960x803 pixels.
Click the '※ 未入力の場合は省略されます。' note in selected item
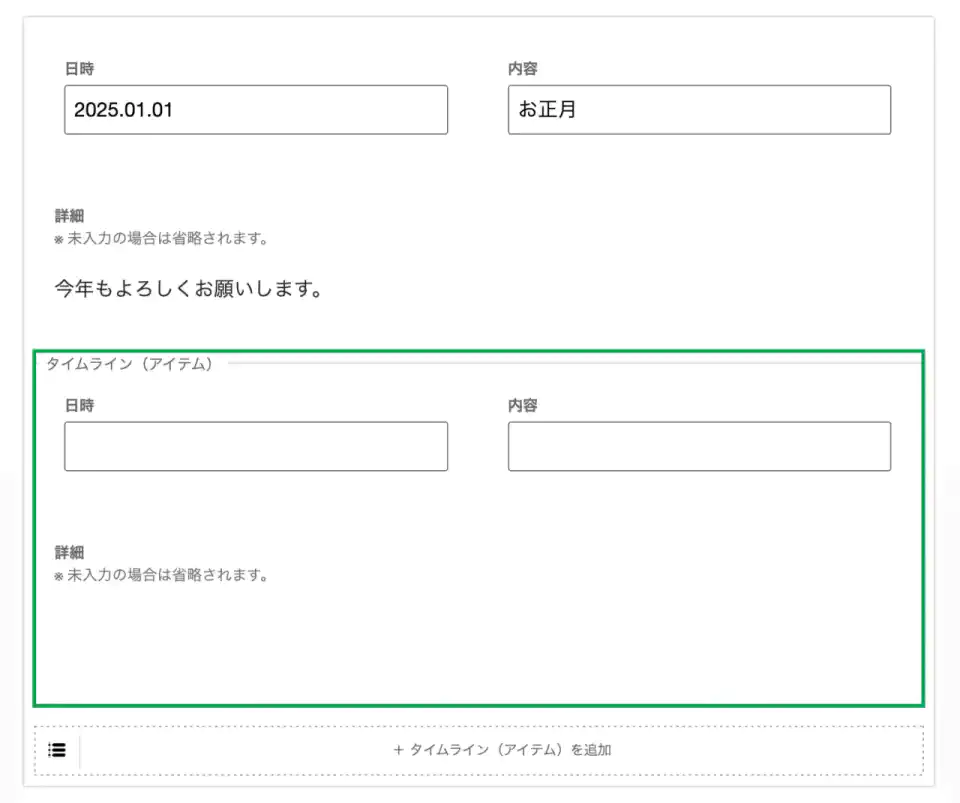pyautogui.click(x=160, y=575)
